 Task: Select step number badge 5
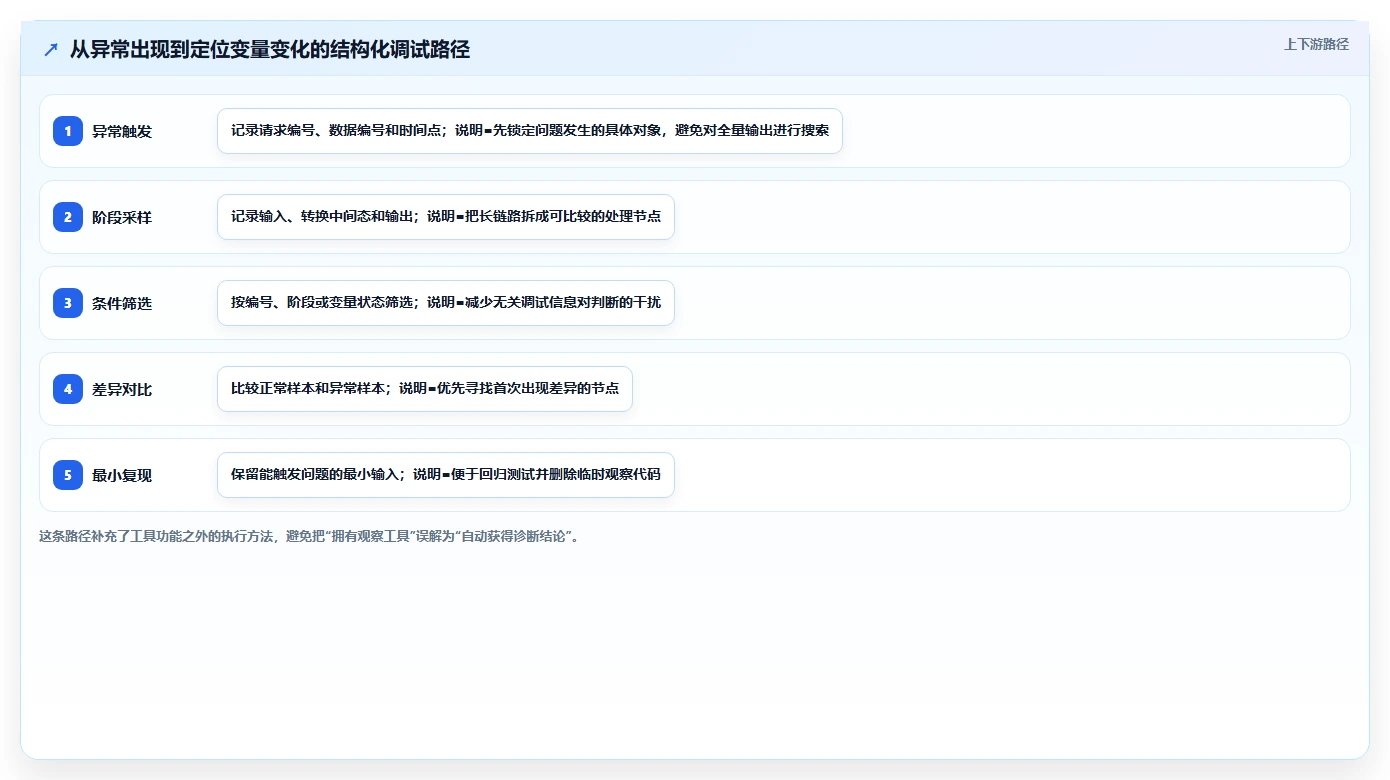pyautogui.click(x=68, y=475)
